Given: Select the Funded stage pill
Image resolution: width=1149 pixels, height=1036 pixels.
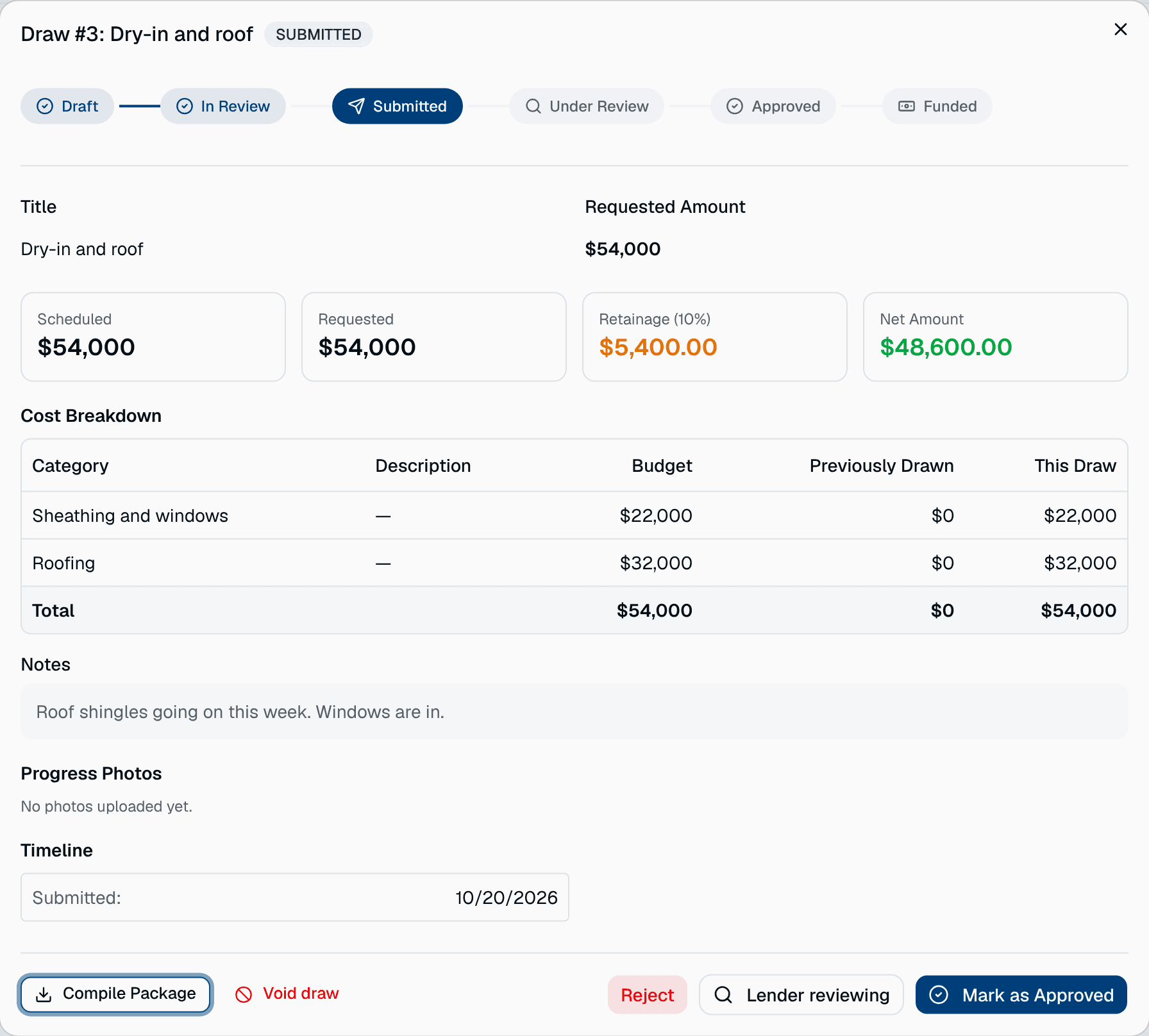Looking at the screenshot, I should pos(937,106).
